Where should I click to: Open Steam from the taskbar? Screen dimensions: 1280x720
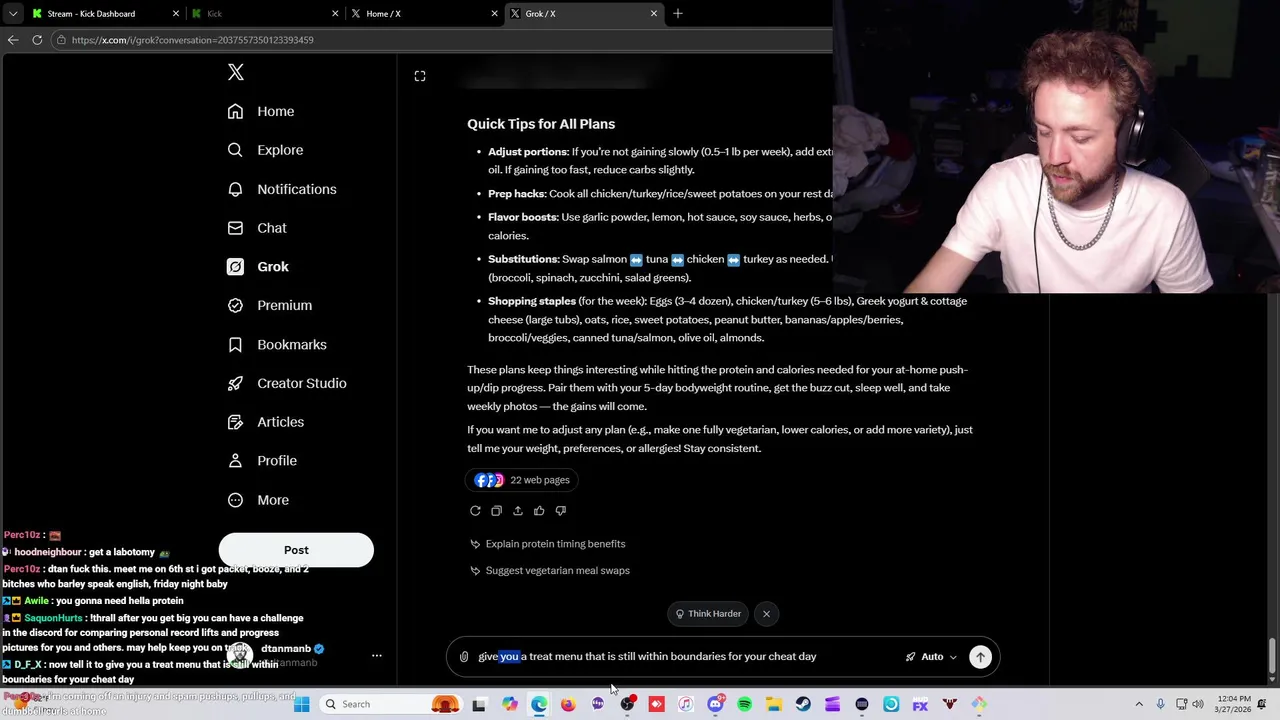(x=803, y=704)
